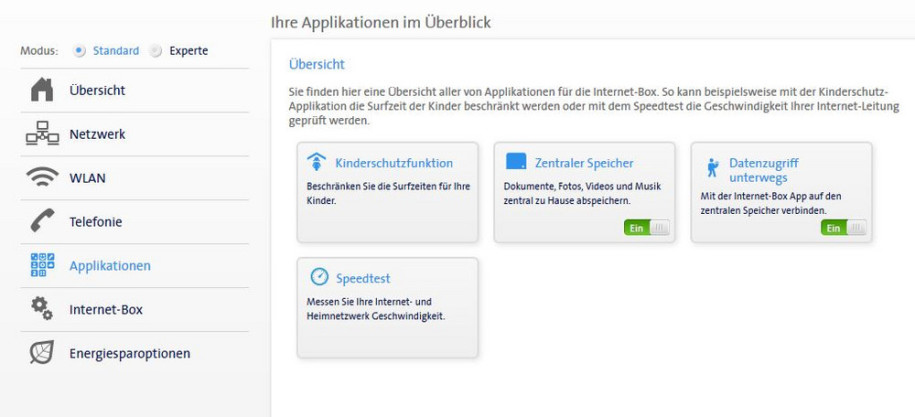Image resolution: width=915 pixels, height=417 pixels.
Task: Click the Energiesparoptionen leaf icon
Action: (42, 352)
